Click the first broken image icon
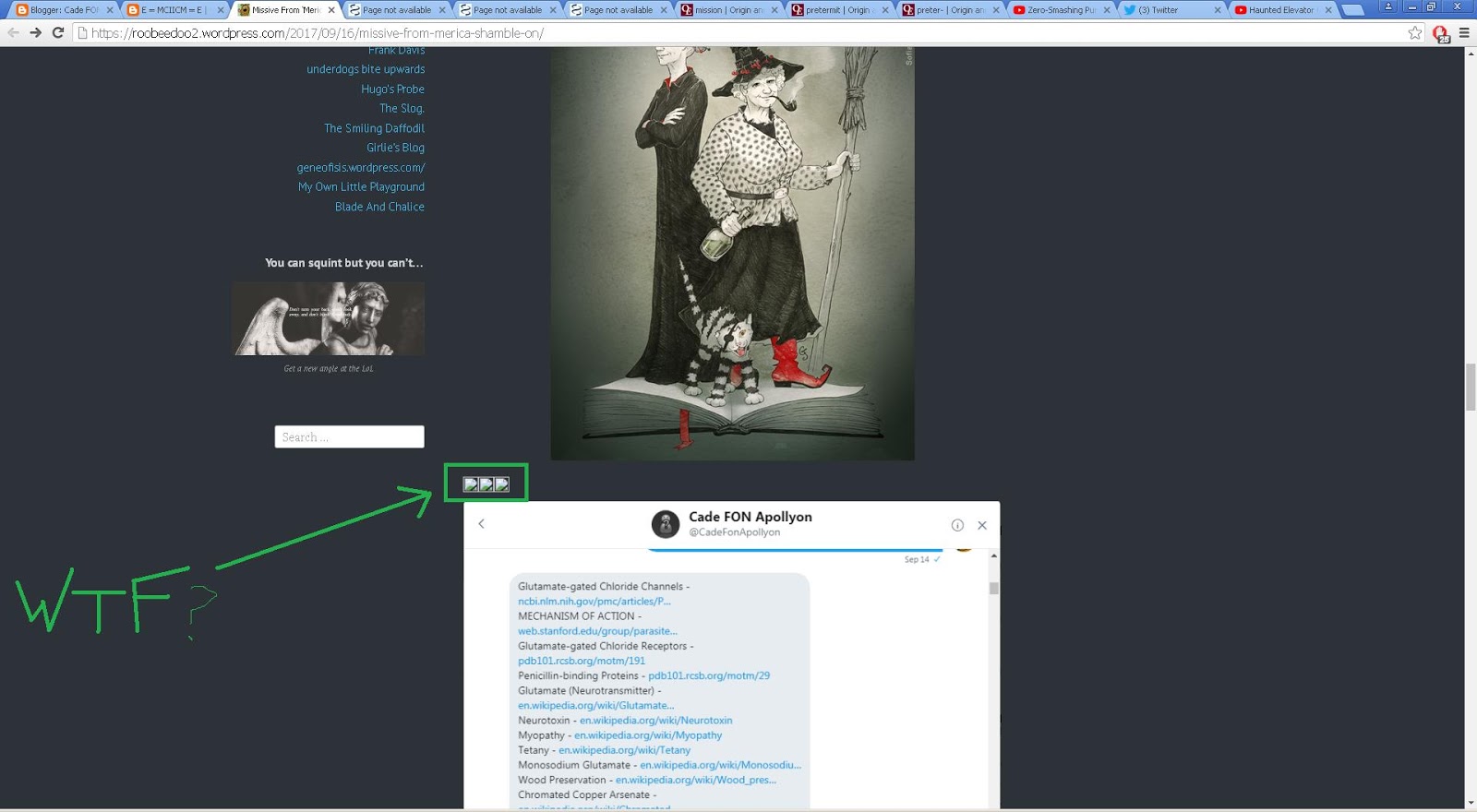This screenshot has height=812, width=1477. point(471,484)
